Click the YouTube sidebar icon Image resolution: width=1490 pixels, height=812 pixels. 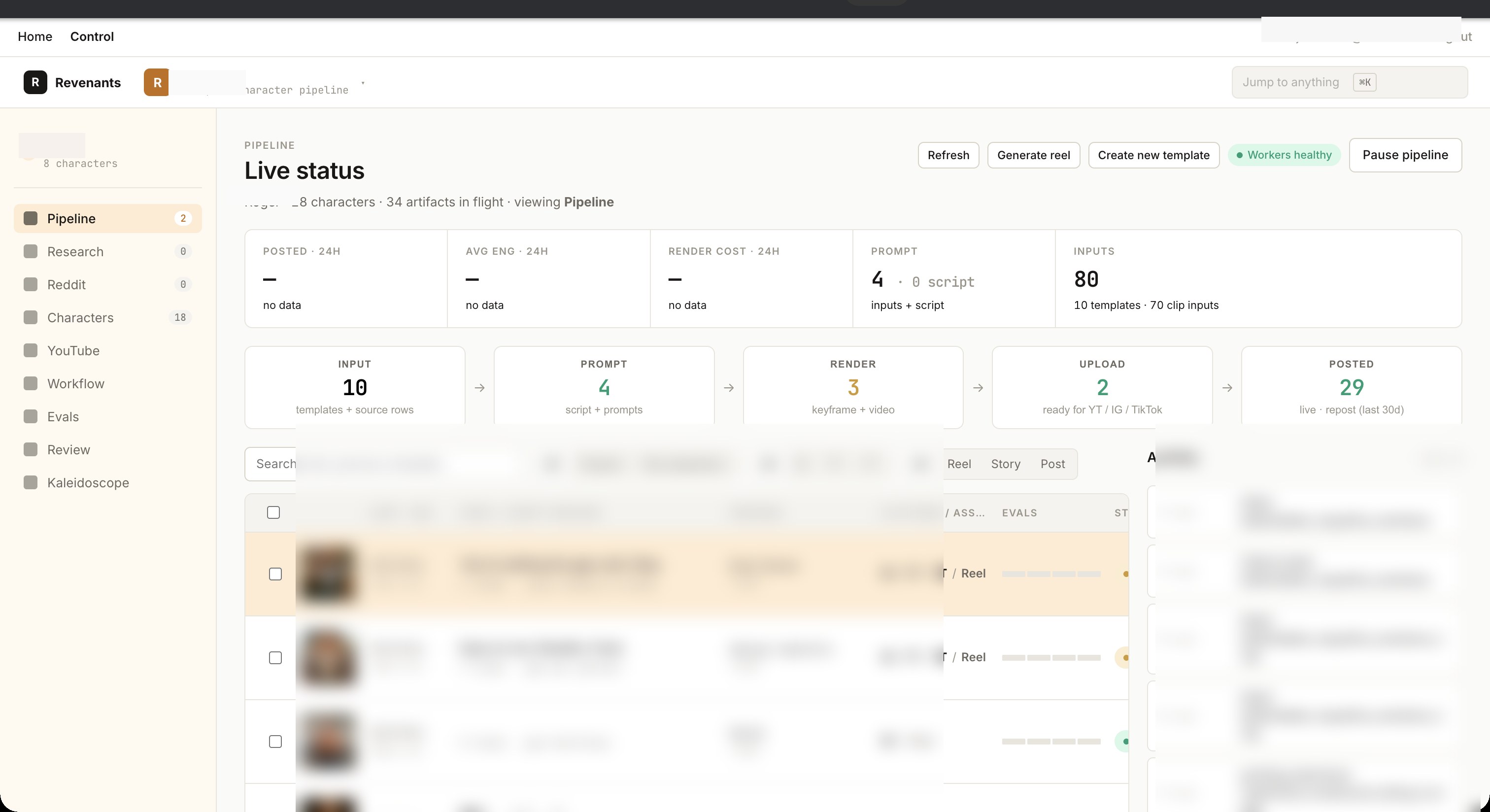click(31, 350)
